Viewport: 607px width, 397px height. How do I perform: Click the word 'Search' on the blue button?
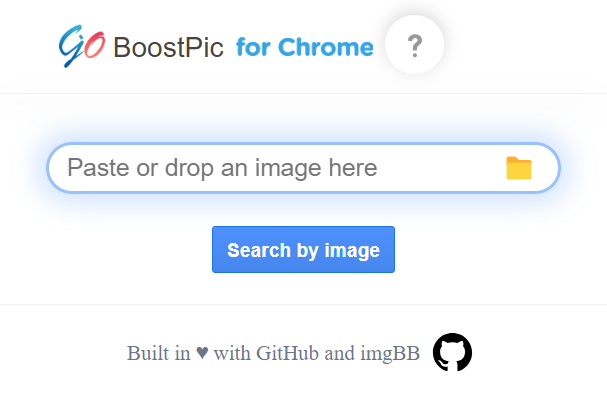(259, 250)
